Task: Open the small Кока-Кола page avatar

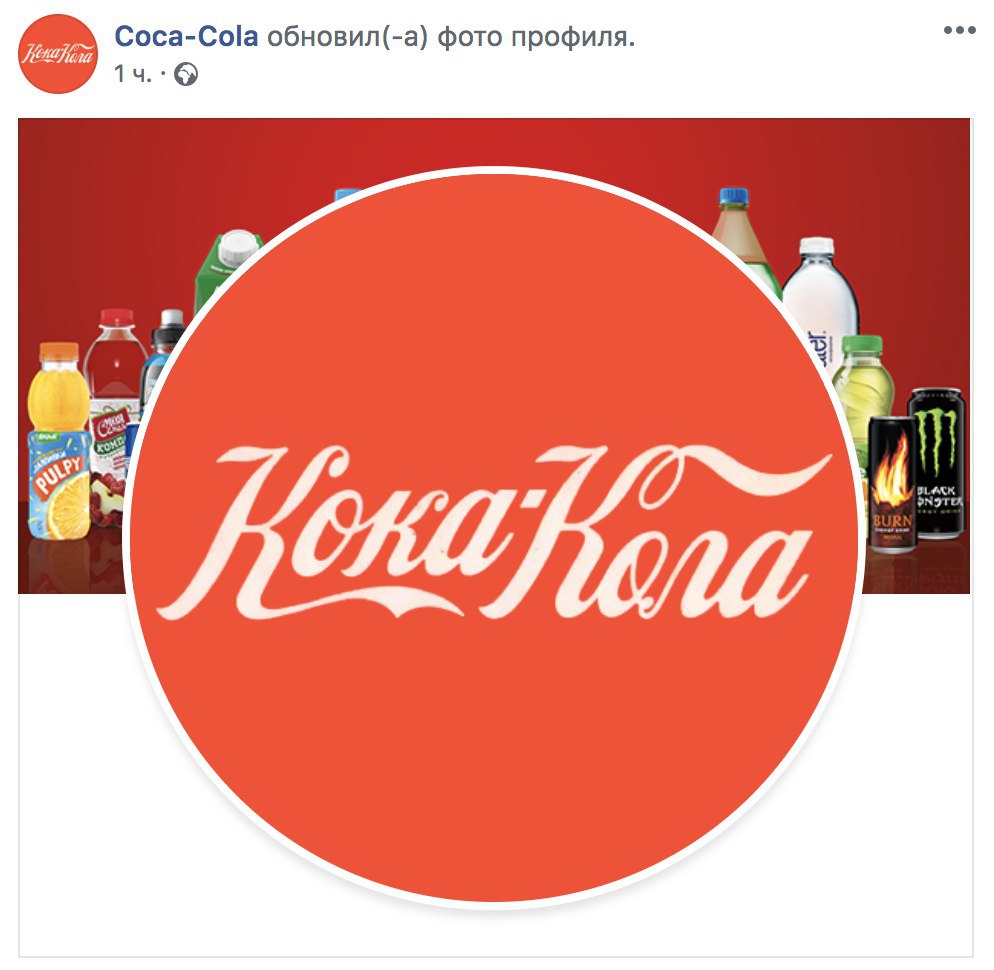Action: 58,54
